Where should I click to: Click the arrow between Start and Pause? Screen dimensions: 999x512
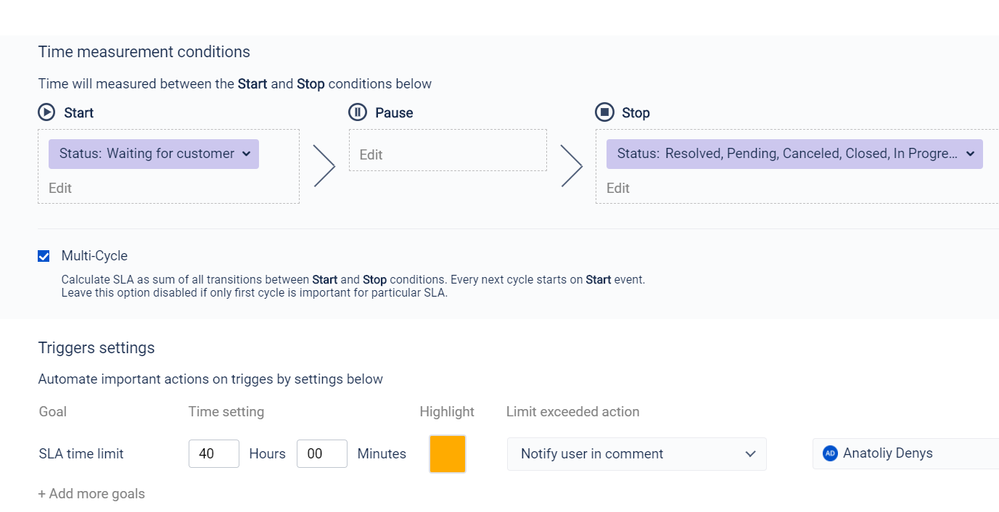(x=324, y=166)
